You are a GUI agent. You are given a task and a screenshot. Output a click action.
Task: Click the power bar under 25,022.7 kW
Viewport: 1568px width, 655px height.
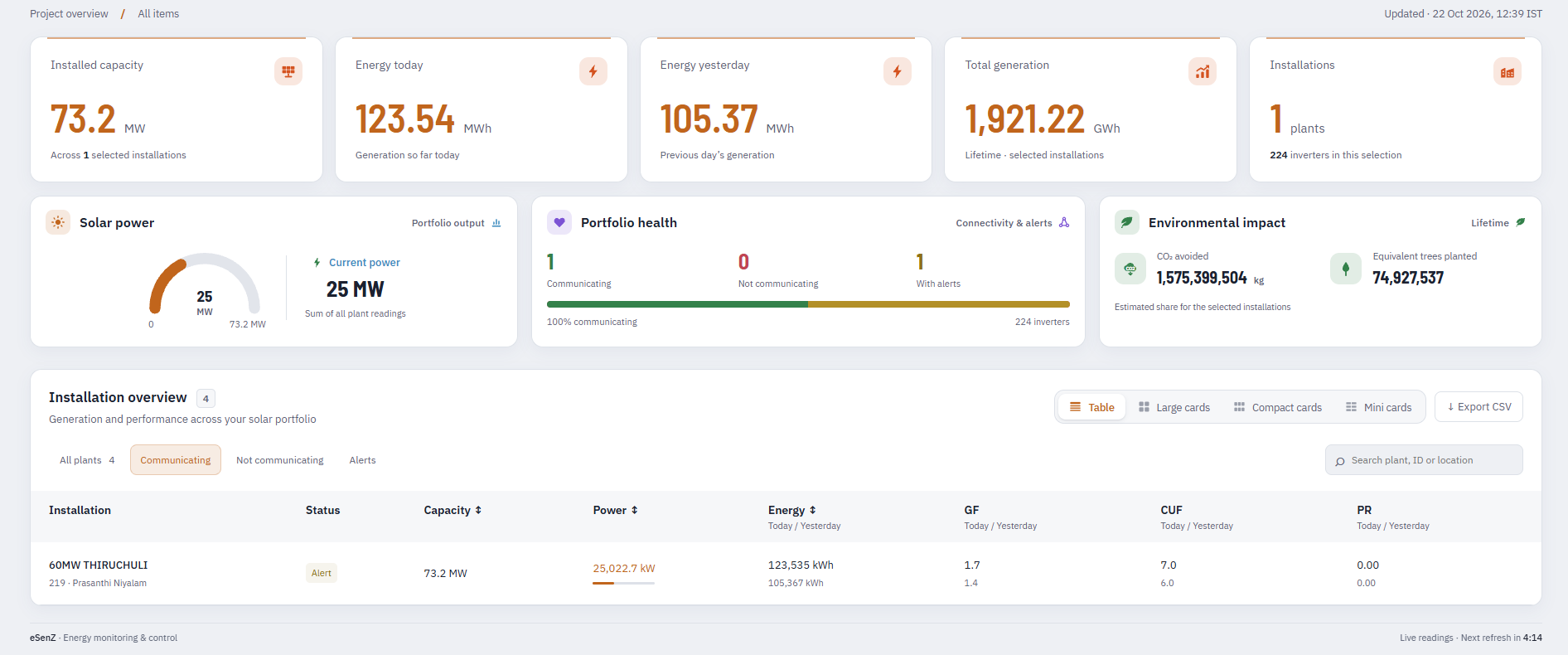point(623,584)
